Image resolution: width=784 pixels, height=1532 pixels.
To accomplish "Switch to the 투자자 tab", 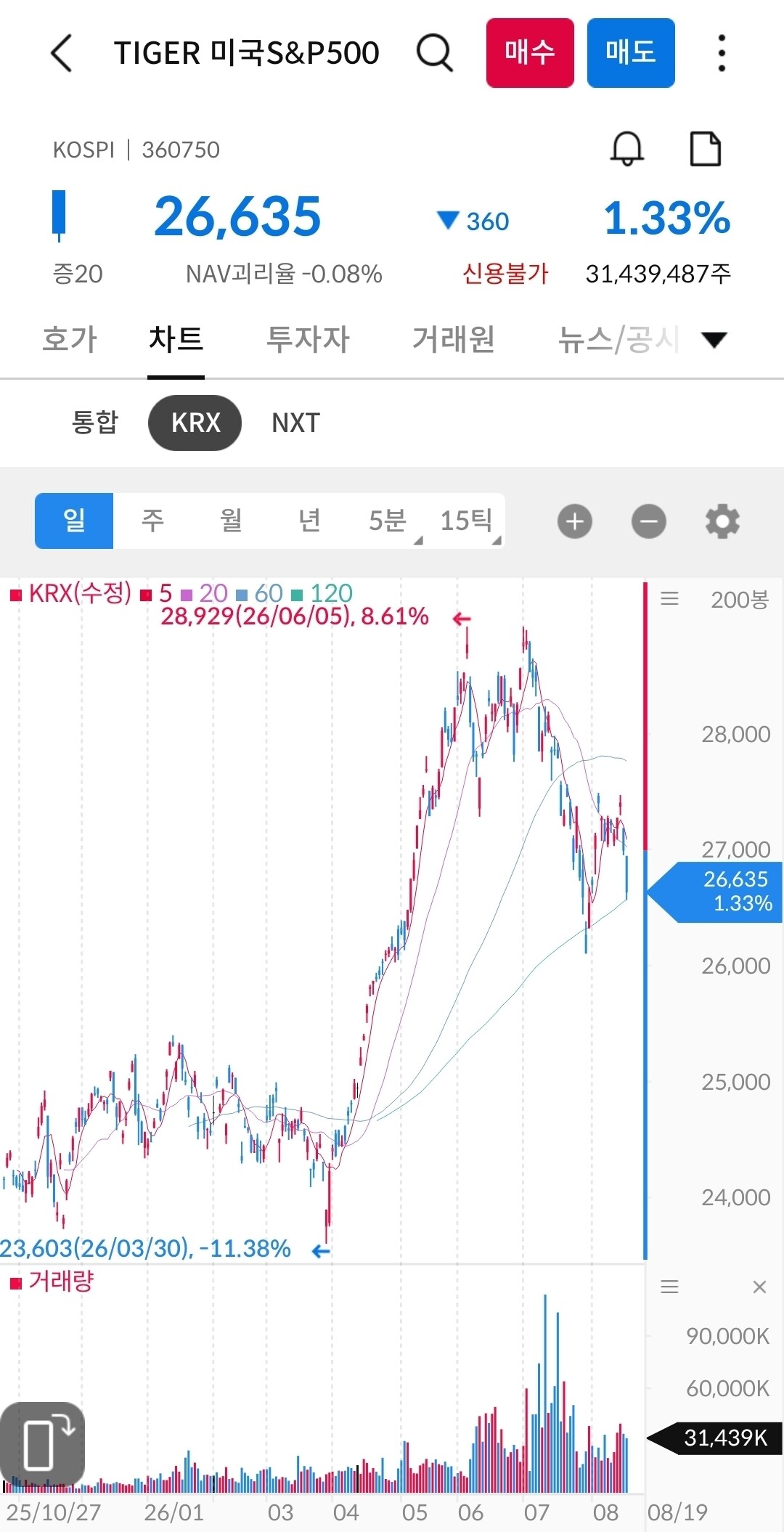I will coord(308,339).
